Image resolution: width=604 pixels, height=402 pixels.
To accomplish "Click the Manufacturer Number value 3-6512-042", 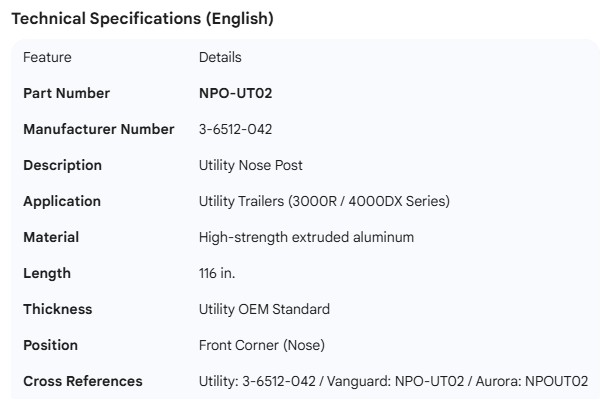I will click(x=236, y=130).
